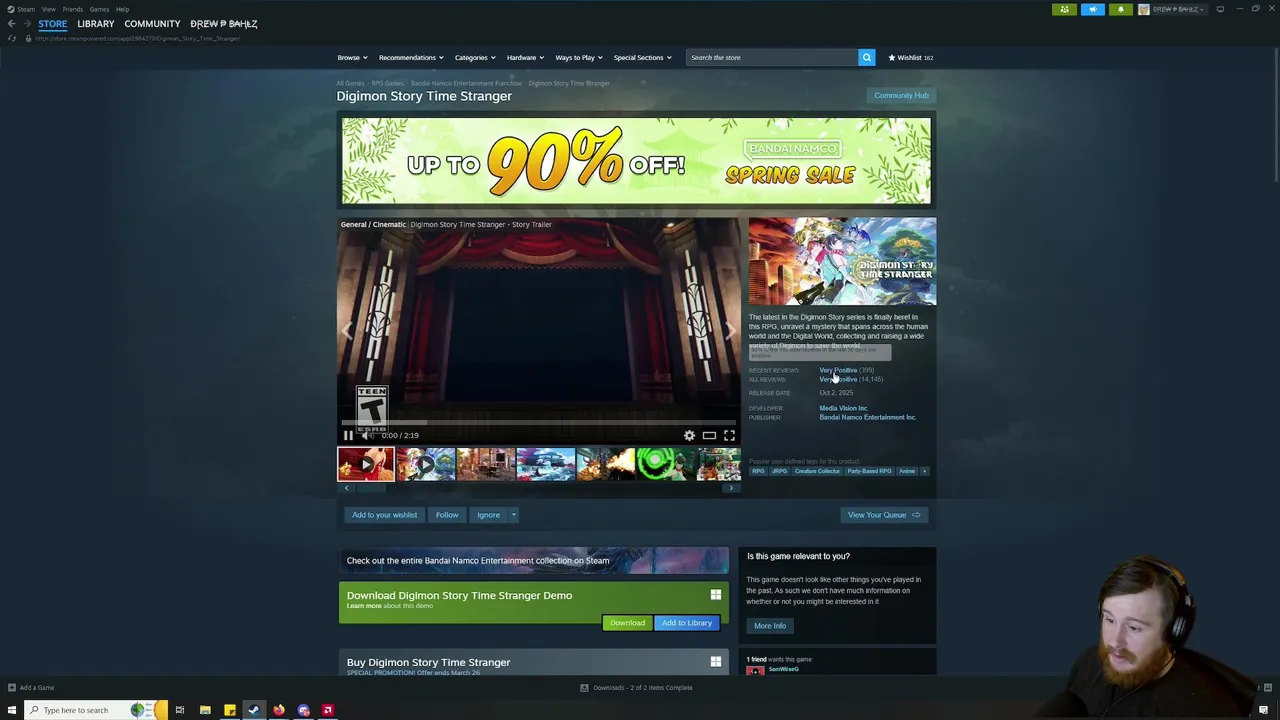Open the STORE tab

pos(53,24)
